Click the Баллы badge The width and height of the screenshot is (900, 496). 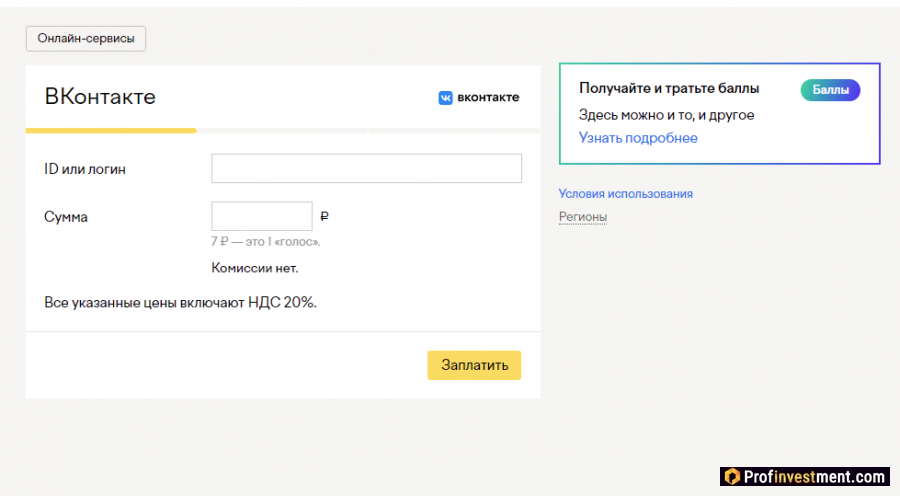[830, 90]
